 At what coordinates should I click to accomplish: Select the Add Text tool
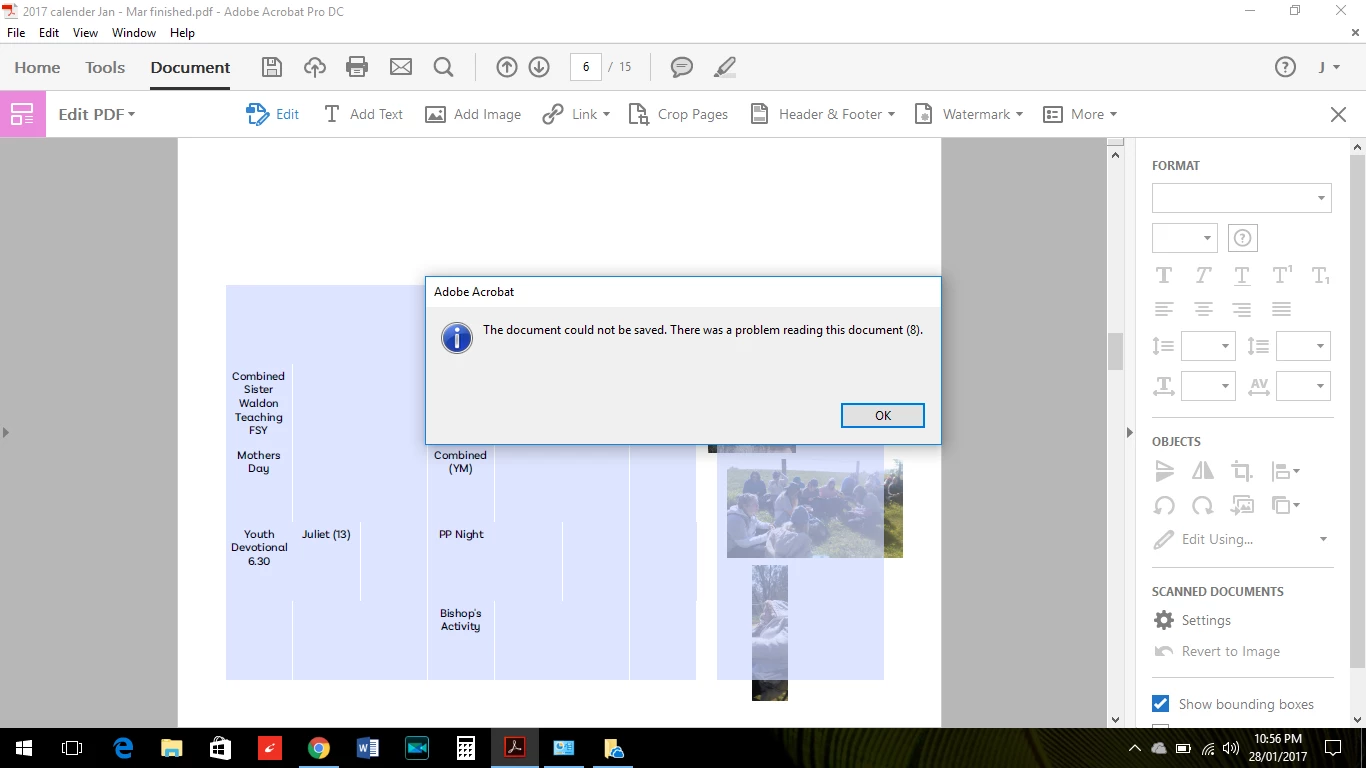363,114
